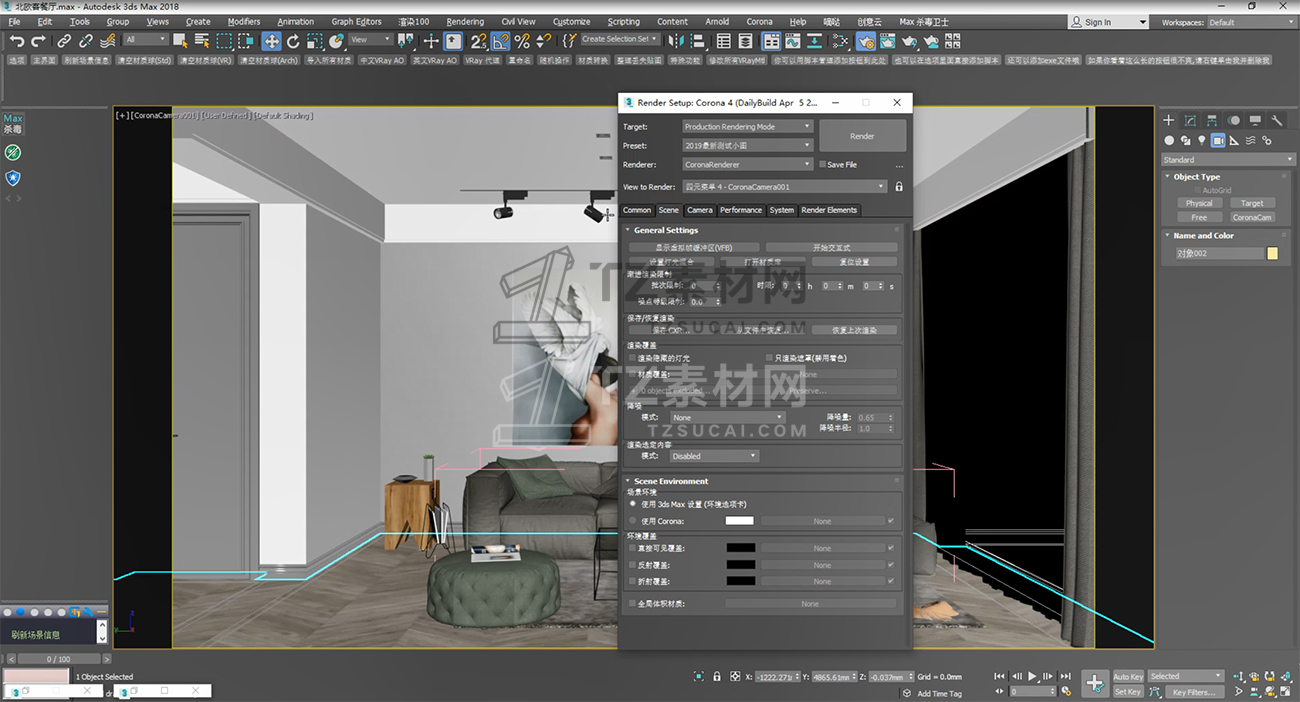Open the Rendering menu

pyautogui.click(x=465, y=21)
